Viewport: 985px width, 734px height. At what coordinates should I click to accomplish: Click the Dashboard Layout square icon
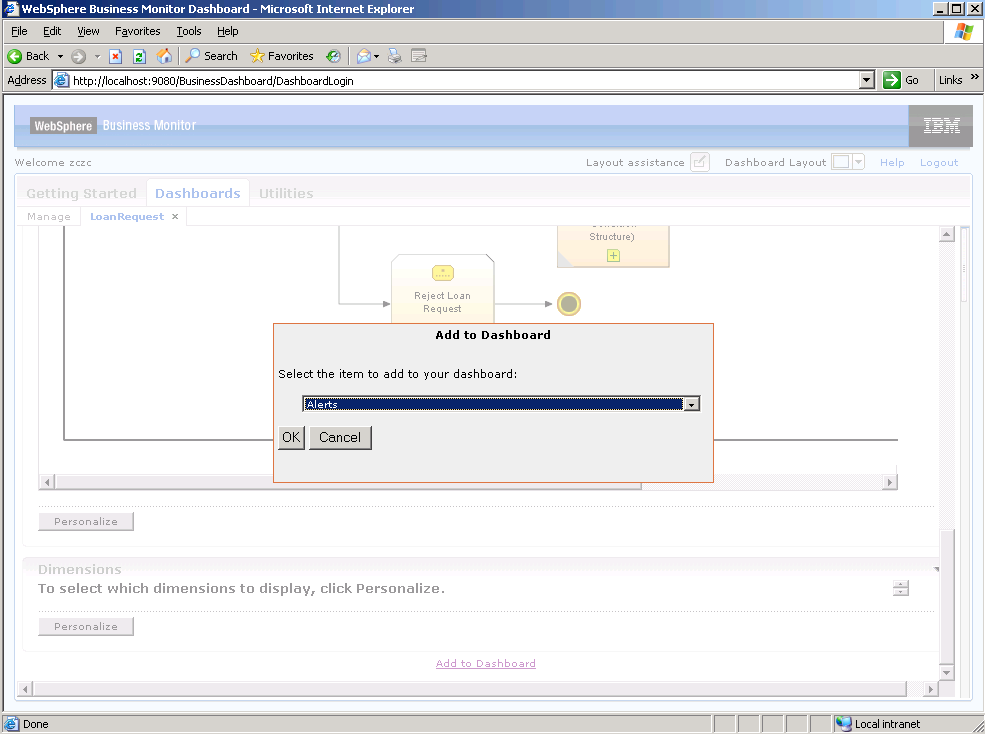click(841, 162)
